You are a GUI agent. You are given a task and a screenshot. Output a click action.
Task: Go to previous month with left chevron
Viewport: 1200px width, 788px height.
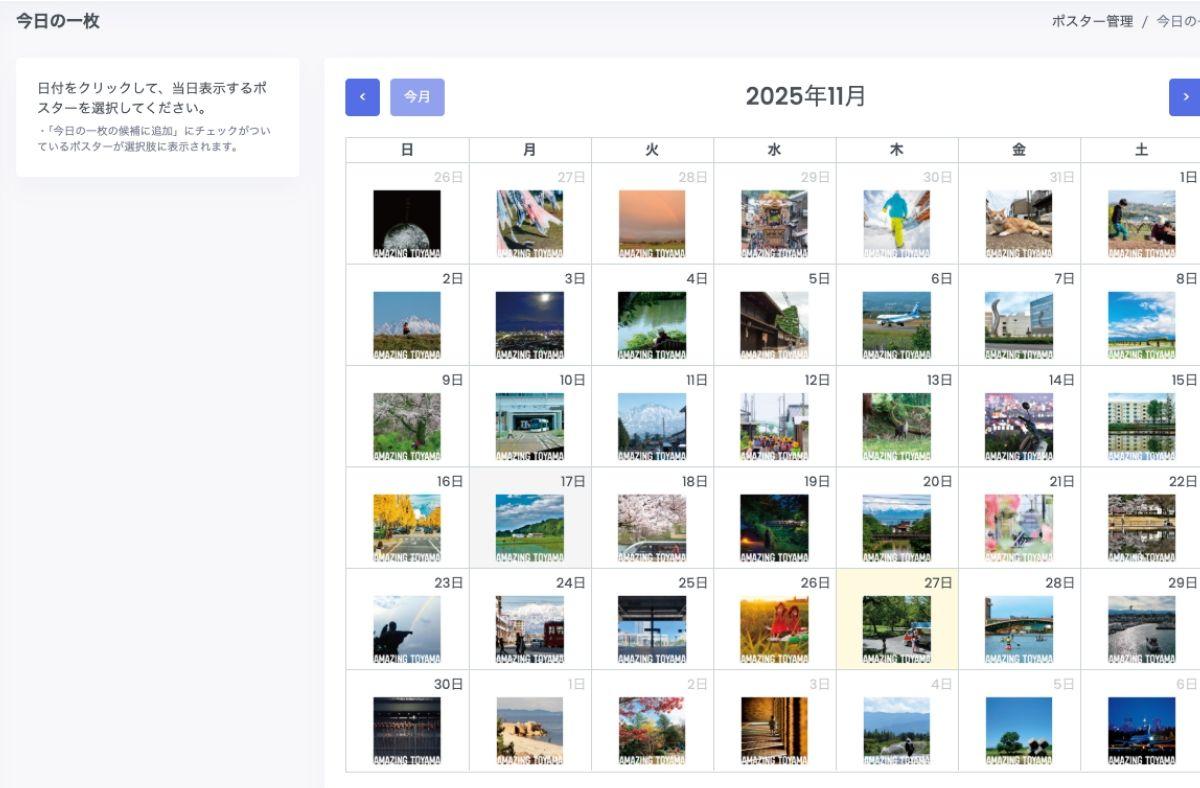(362, 97)
